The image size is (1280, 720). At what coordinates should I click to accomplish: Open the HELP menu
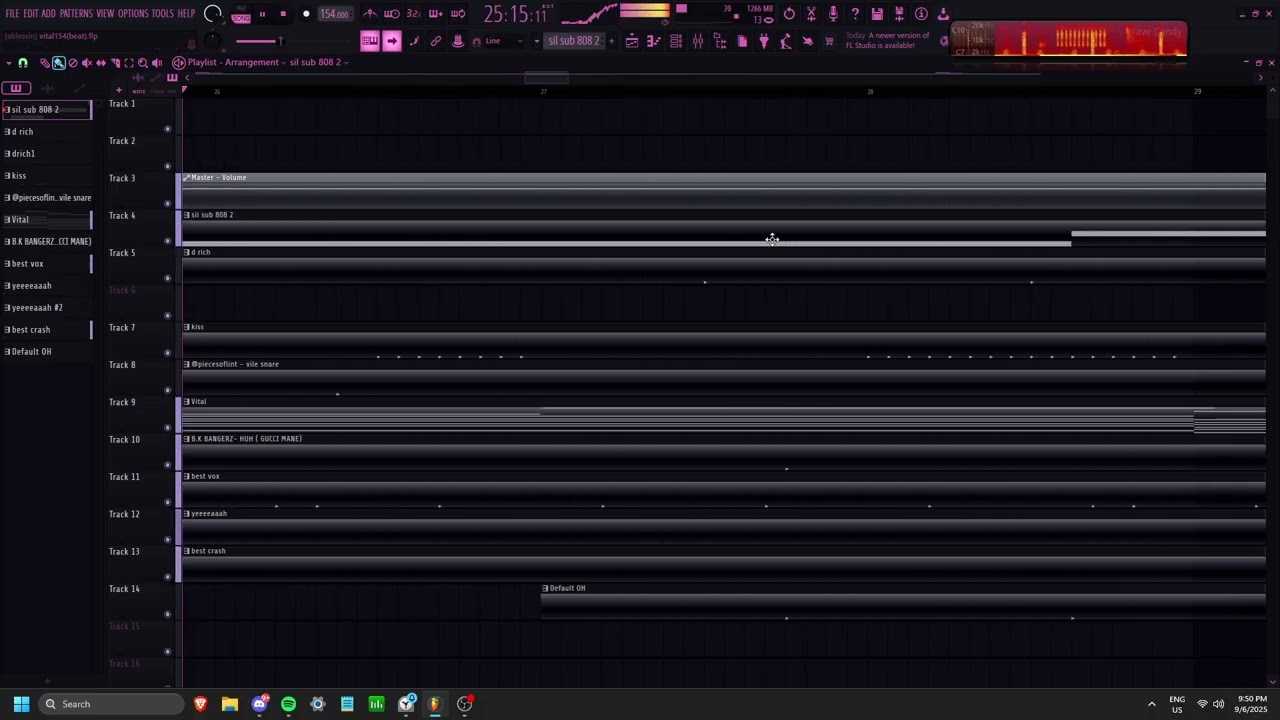click(x=186, y=14)
